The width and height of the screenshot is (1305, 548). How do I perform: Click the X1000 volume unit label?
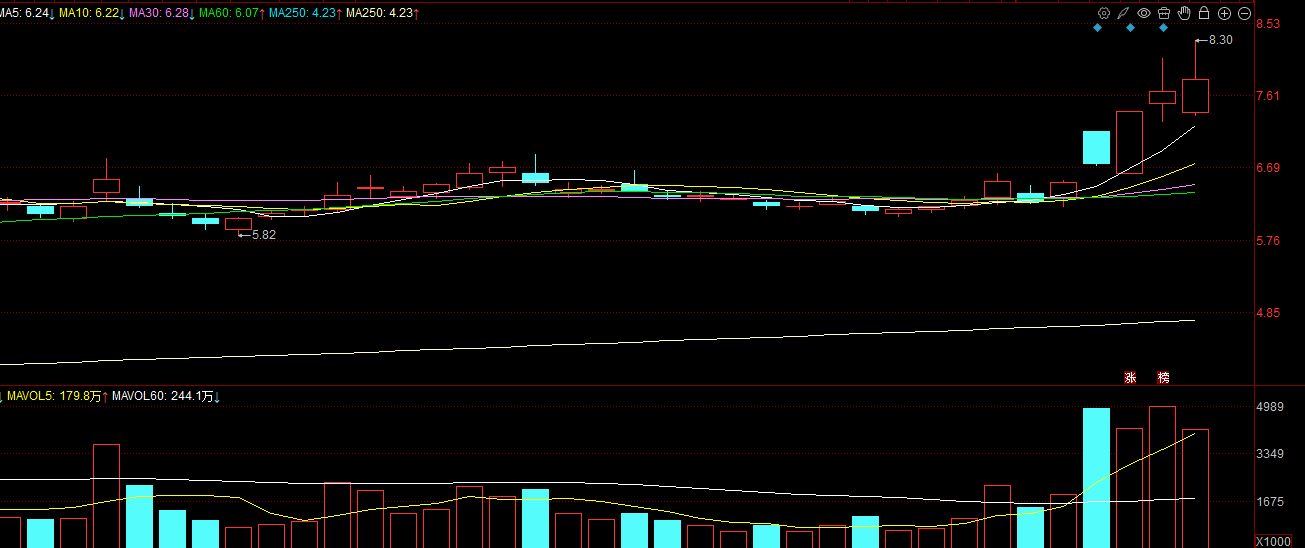(1272, 541)
